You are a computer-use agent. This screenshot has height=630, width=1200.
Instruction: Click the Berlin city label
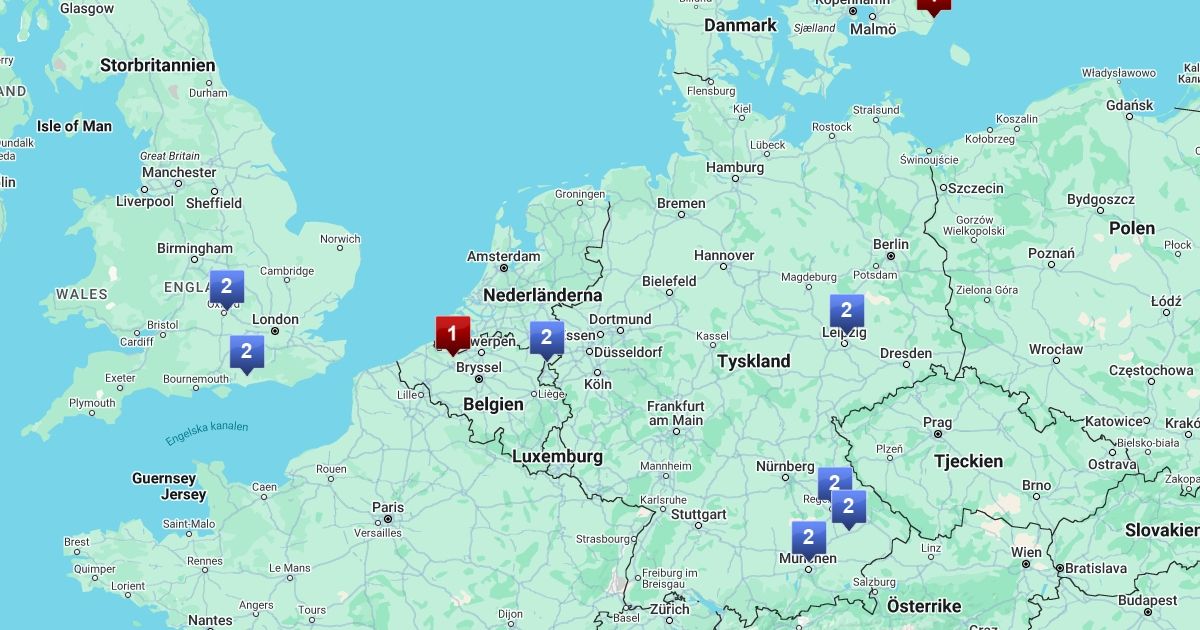(891, 244)
